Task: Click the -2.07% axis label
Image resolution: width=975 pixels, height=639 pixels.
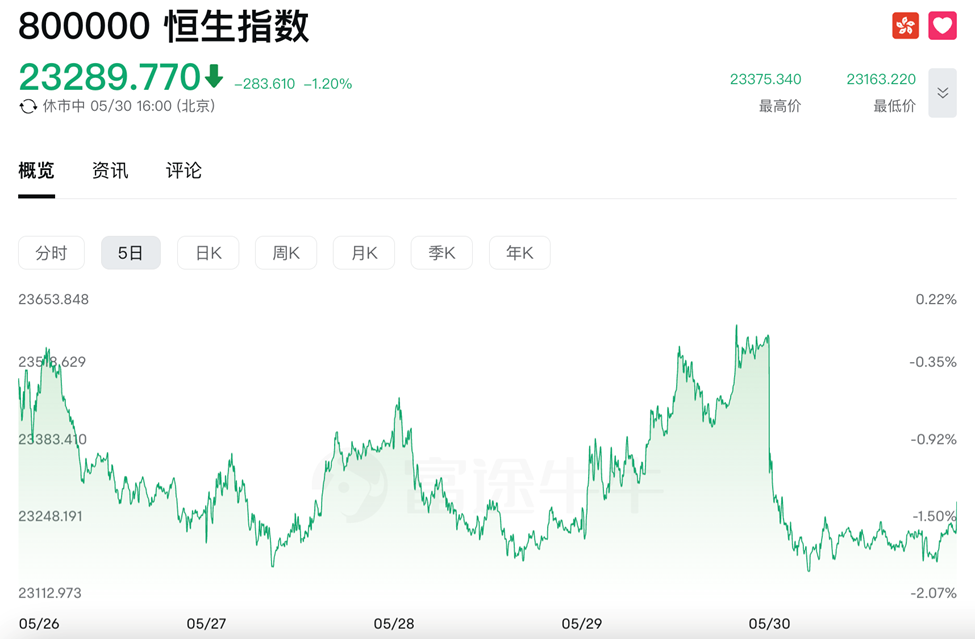Action: 933,593
